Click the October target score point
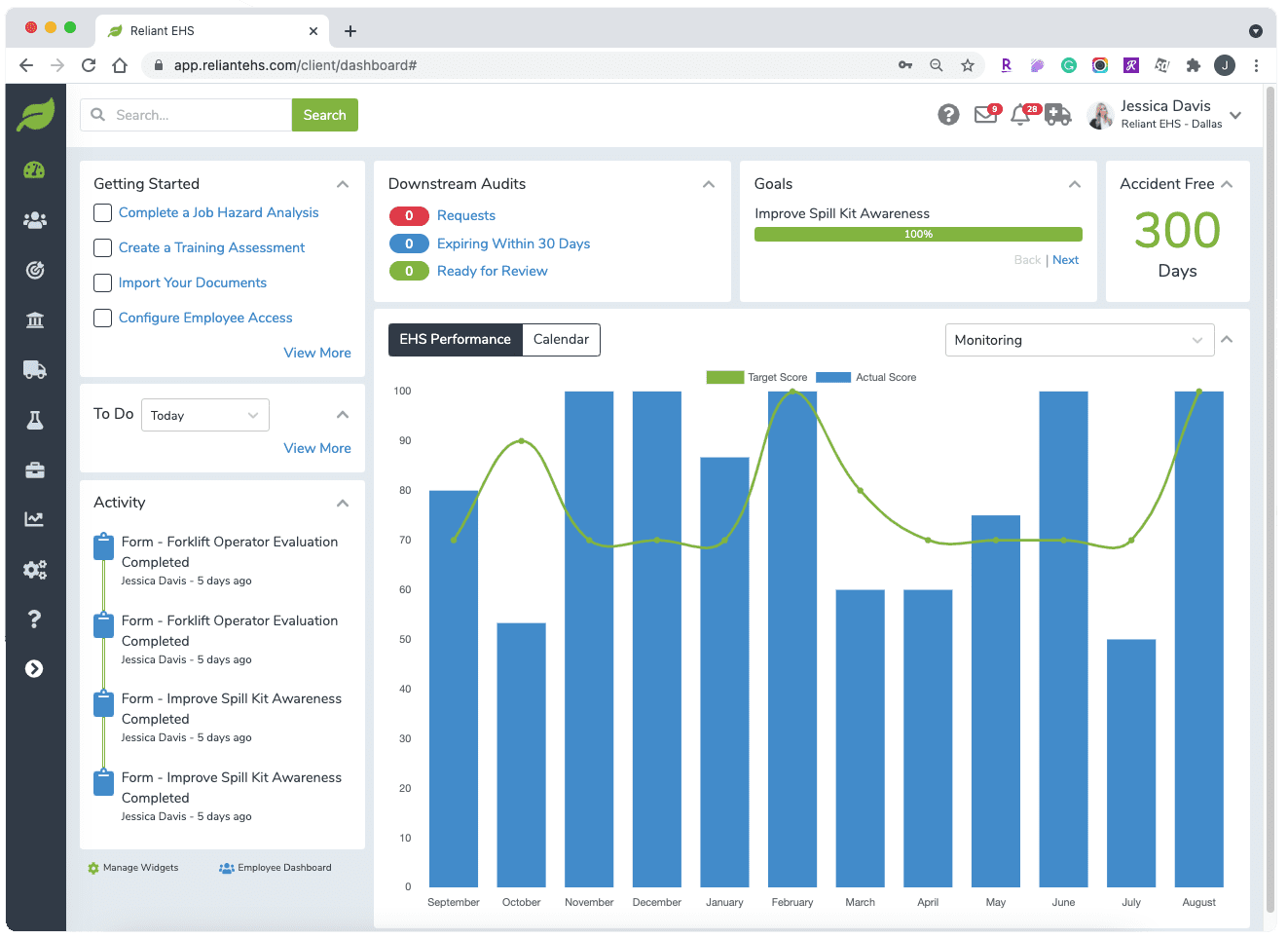The image size is (1288, 938). pos(522,441)
